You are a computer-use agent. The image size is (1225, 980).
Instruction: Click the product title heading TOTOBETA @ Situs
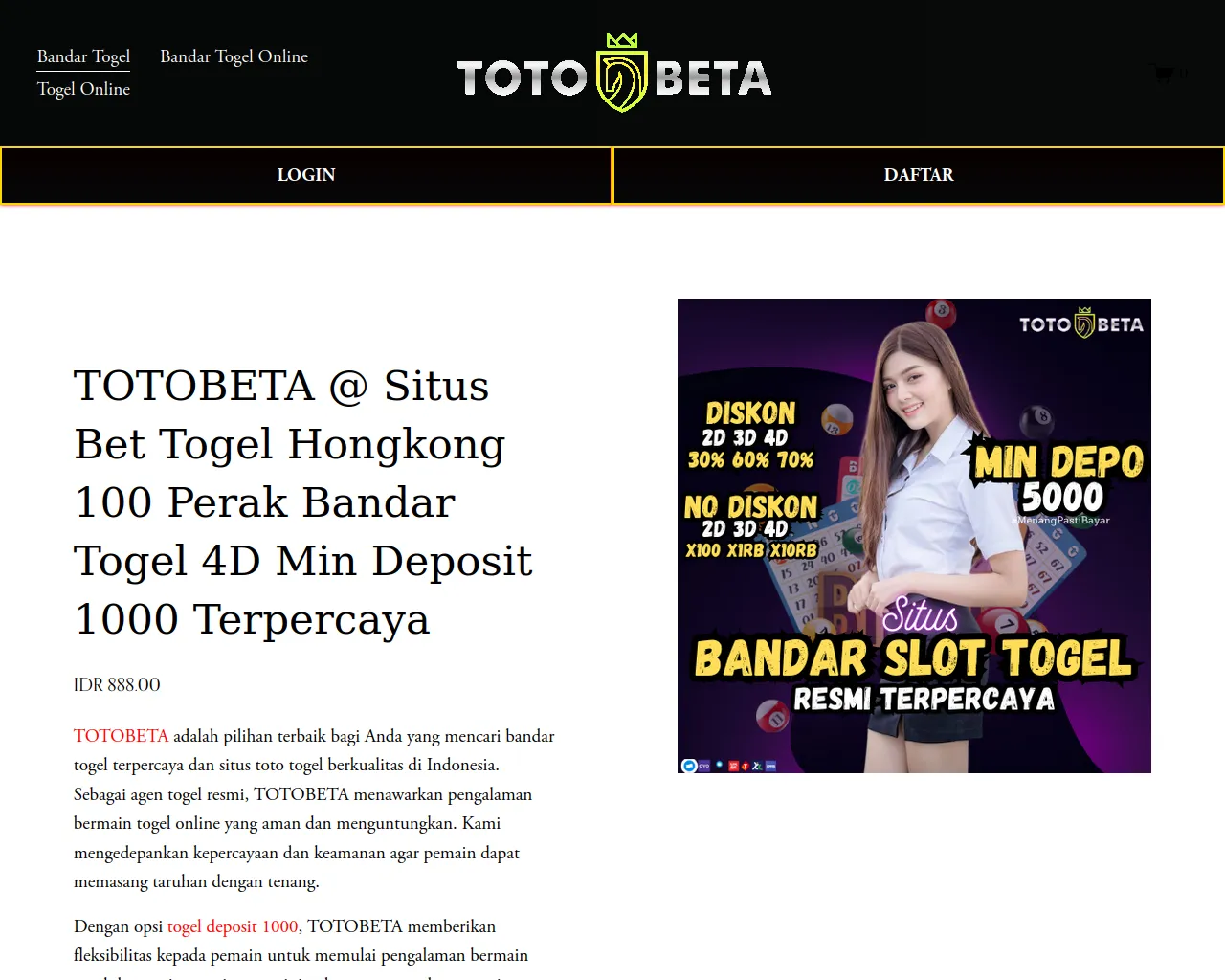point(303,501)
